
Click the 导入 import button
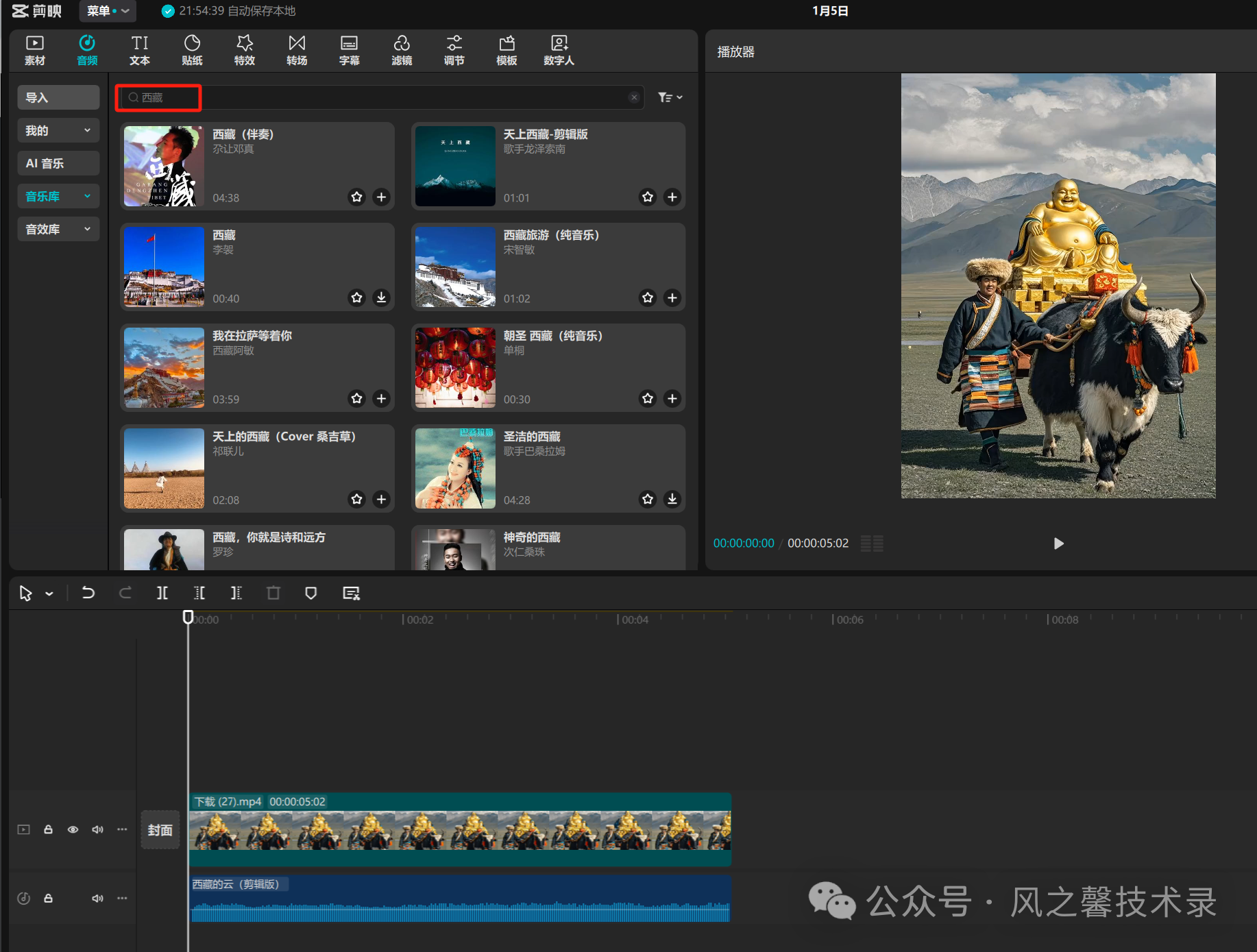point(58,97)
